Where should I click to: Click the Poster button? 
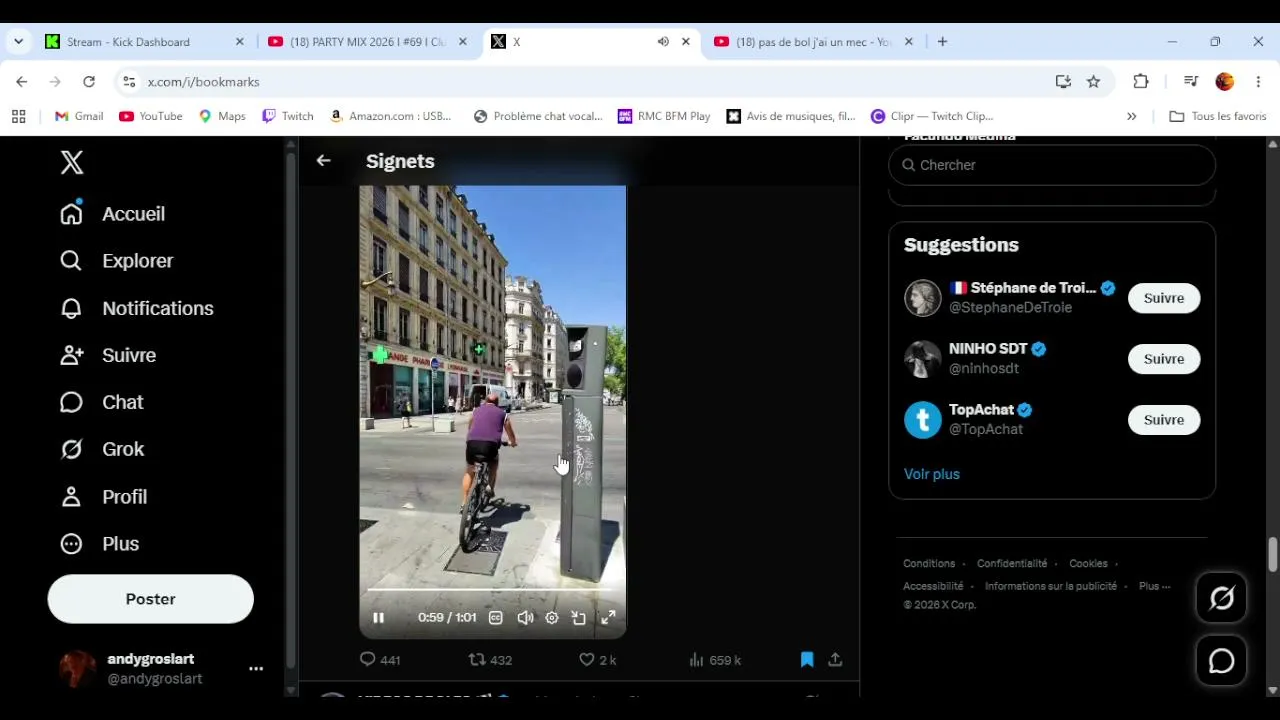150,599
